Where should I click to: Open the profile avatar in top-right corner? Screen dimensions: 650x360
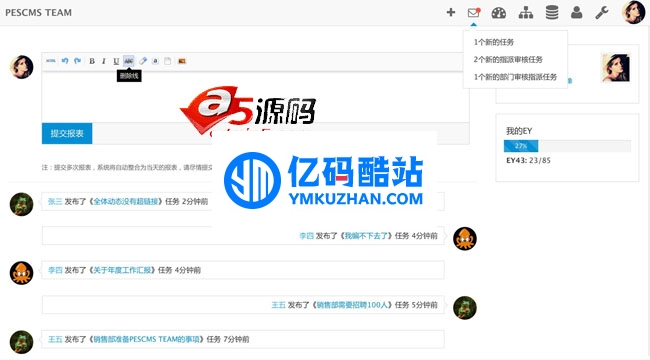tap(633, 12)
